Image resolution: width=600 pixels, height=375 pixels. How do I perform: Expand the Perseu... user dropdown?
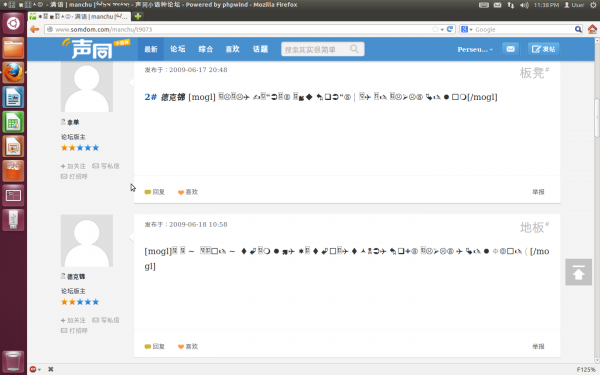tap(475, 49)
